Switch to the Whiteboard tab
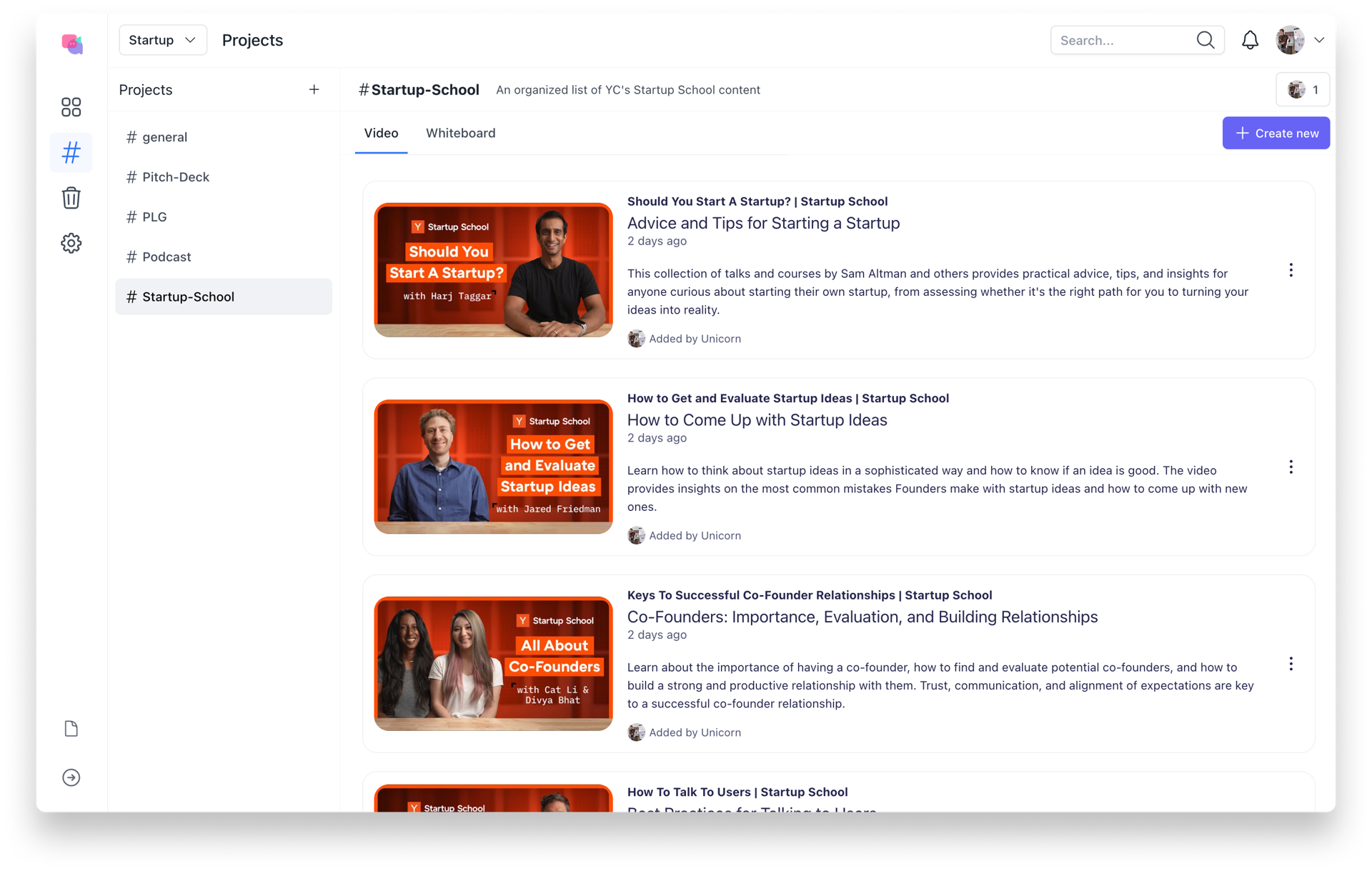 point(460,133)
